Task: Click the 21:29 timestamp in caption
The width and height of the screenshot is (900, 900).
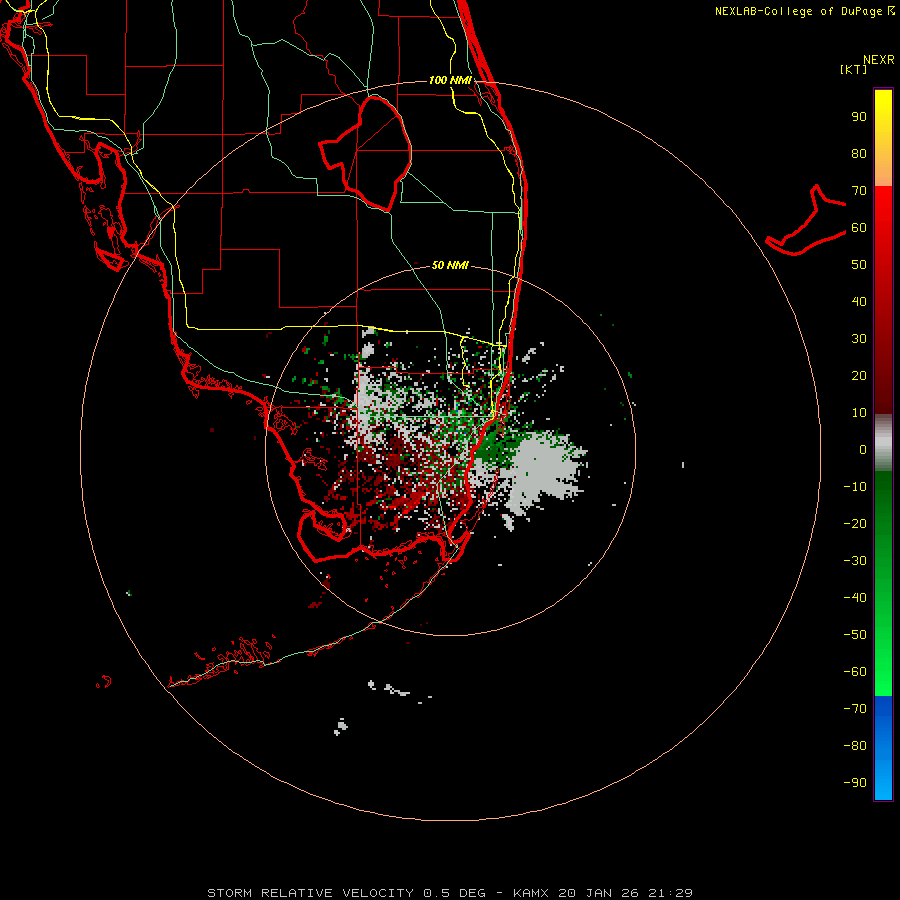Action: 670,893
